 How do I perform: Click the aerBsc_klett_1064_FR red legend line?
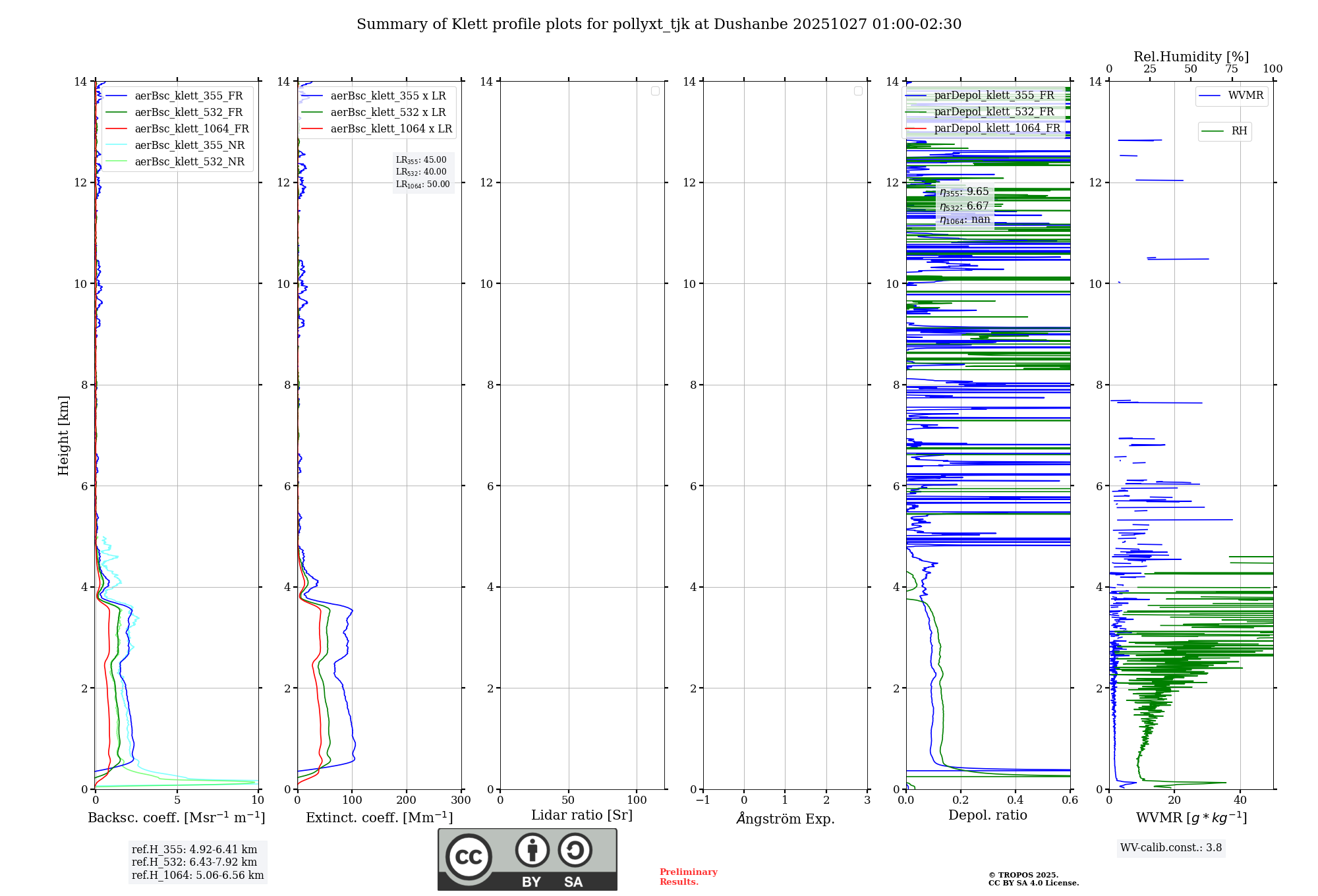pos(116,129)
